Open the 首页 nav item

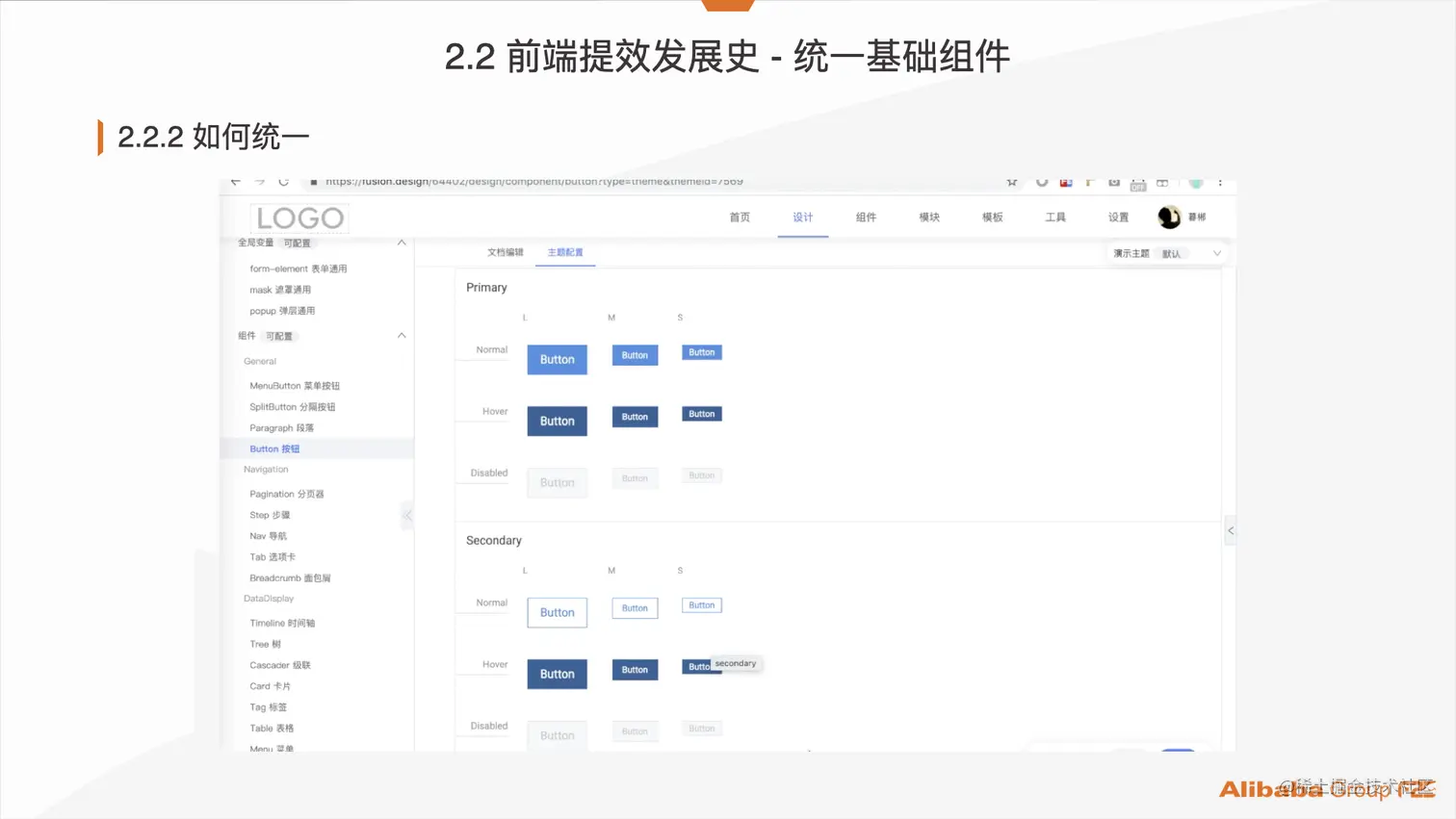(x=740, y=218)
